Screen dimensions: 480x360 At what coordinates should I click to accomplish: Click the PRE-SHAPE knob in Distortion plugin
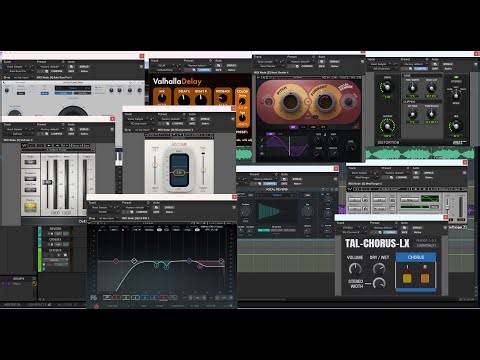tap(412, 88)
